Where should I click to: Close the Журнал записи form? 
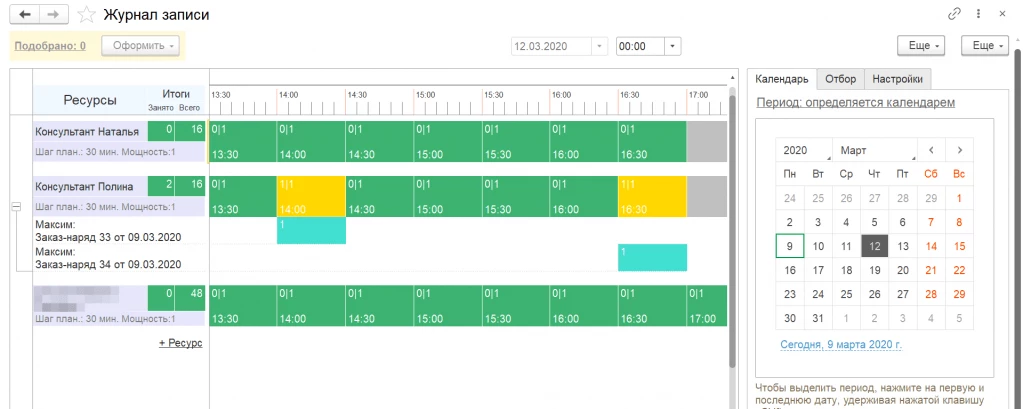[x=1002, y=14]
